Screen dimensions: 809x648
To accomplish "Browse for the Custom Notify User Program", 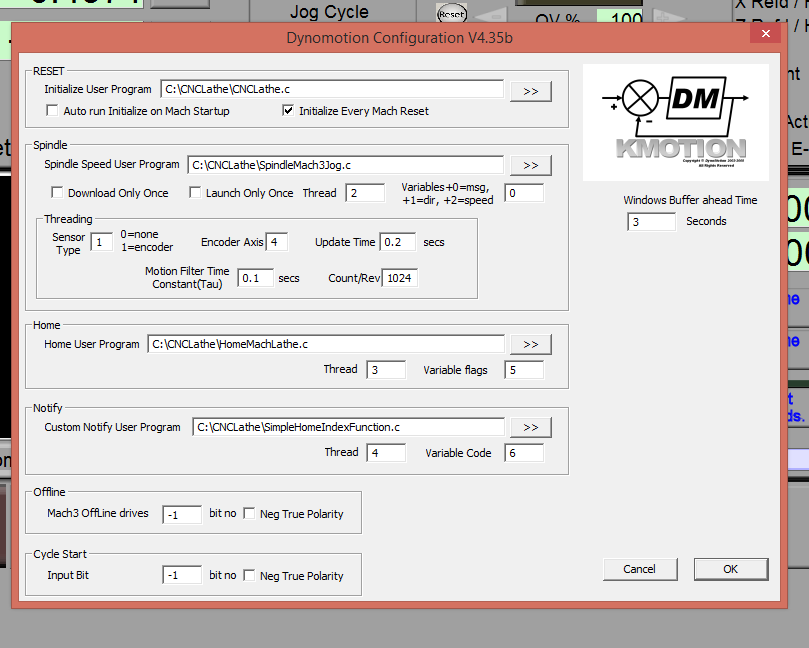I will tap(530, 428).
